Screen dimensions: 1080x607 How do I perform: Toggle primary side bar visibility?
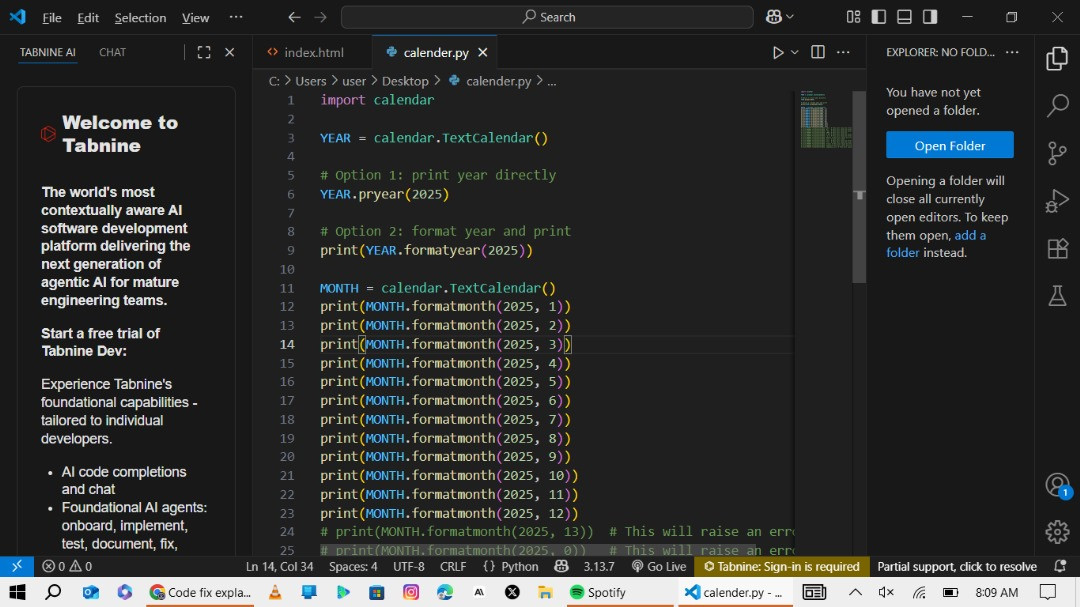tap(879, 17)
